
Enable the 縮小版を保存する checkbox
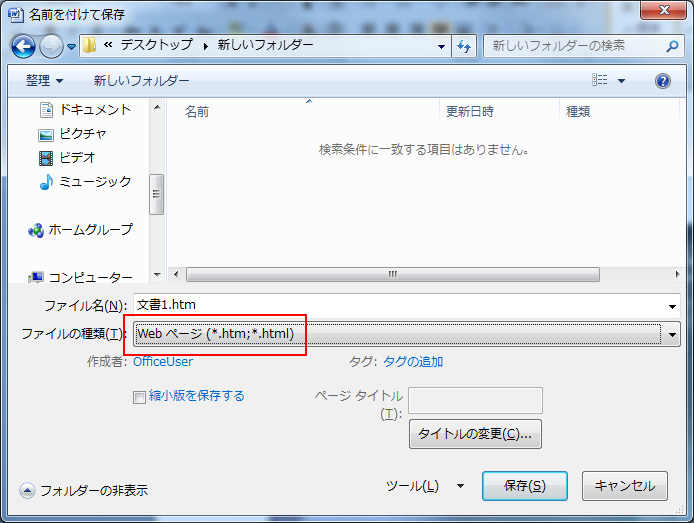tap(139, 397)
